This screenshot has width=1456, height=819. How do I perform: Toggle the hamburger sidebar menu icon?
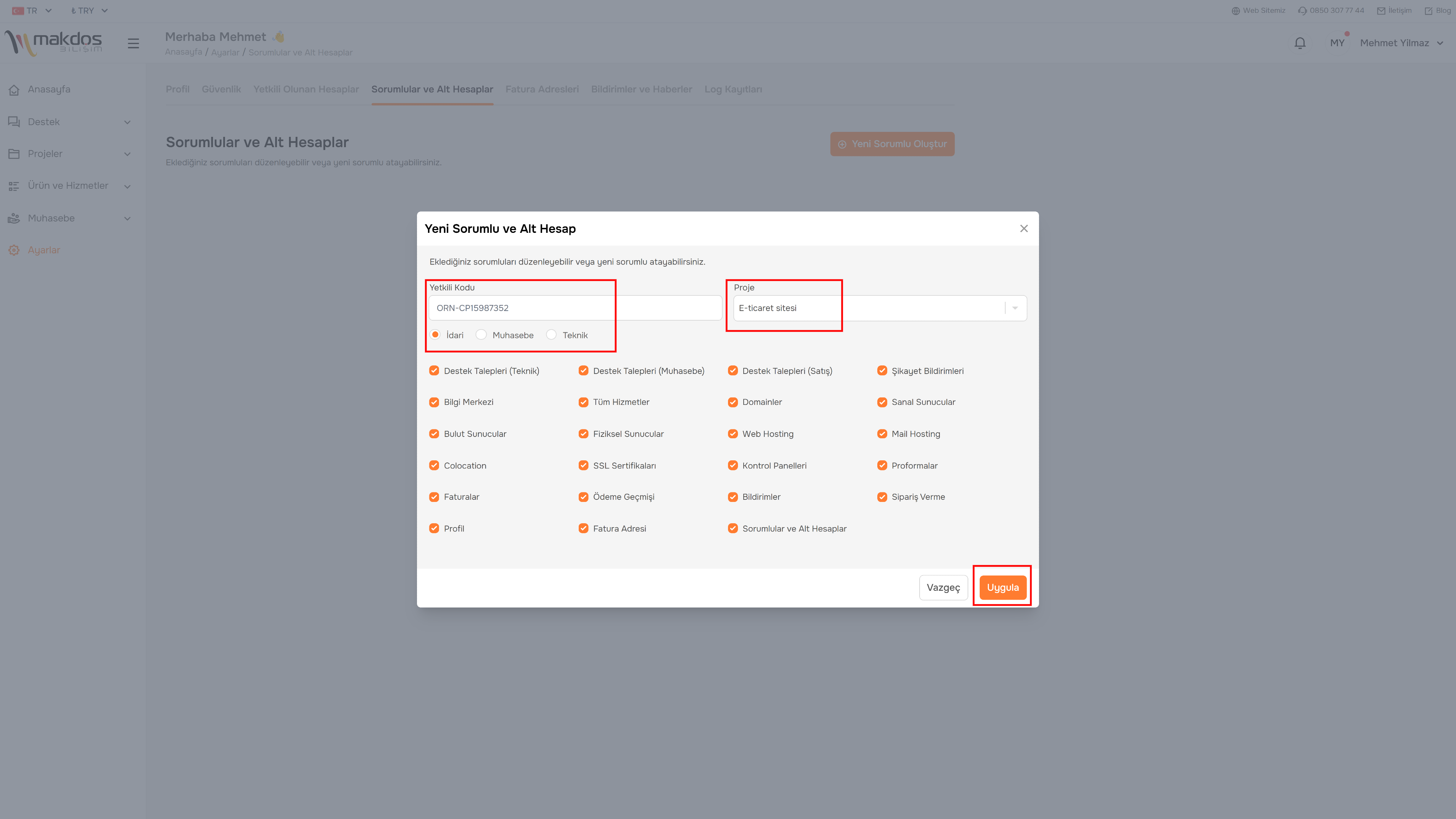pyautogui.click(x=133, y=43)
